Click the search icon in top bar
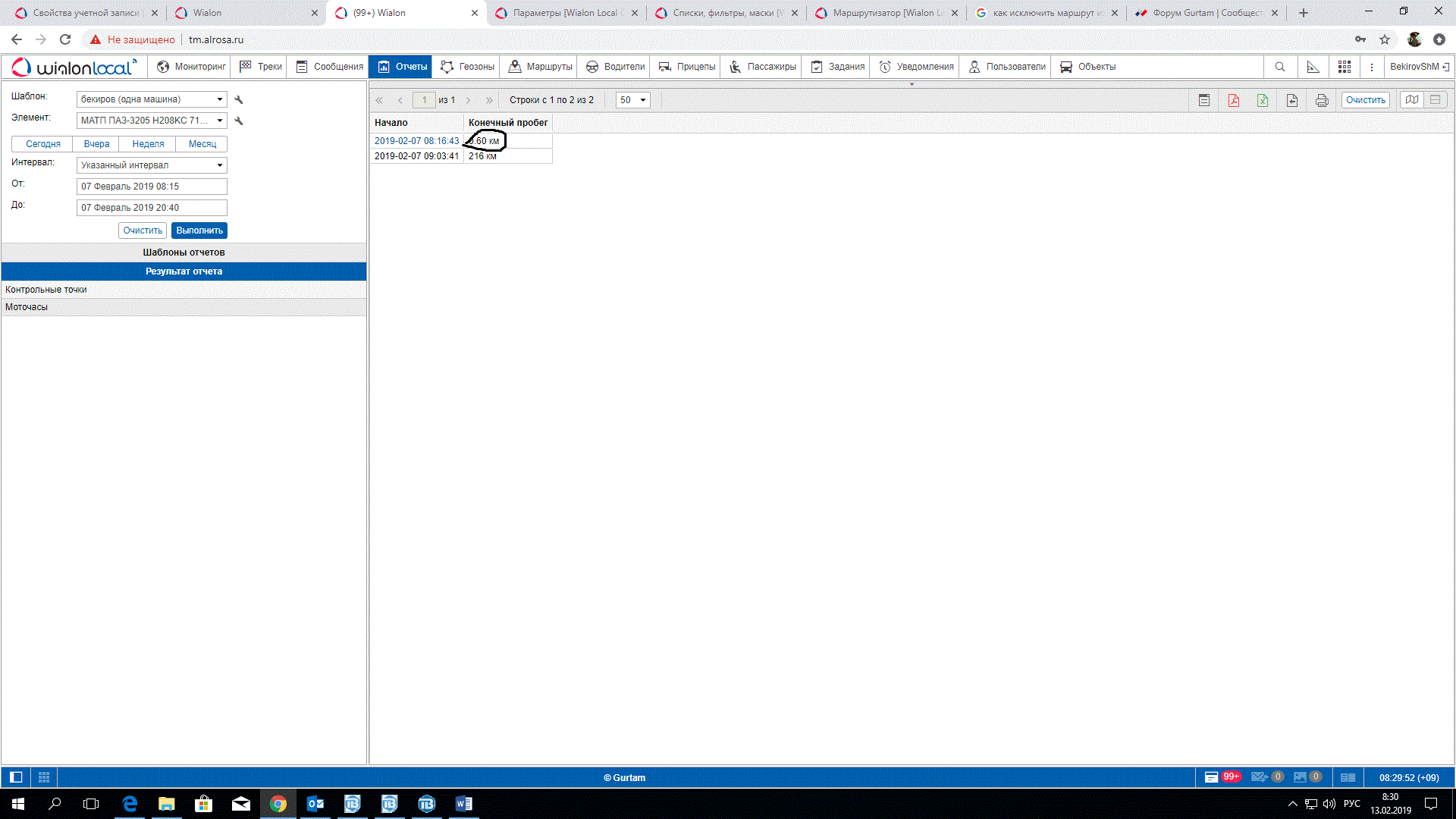The image size is (1456, 819). pyautogui.click(x=1280, y=67)
